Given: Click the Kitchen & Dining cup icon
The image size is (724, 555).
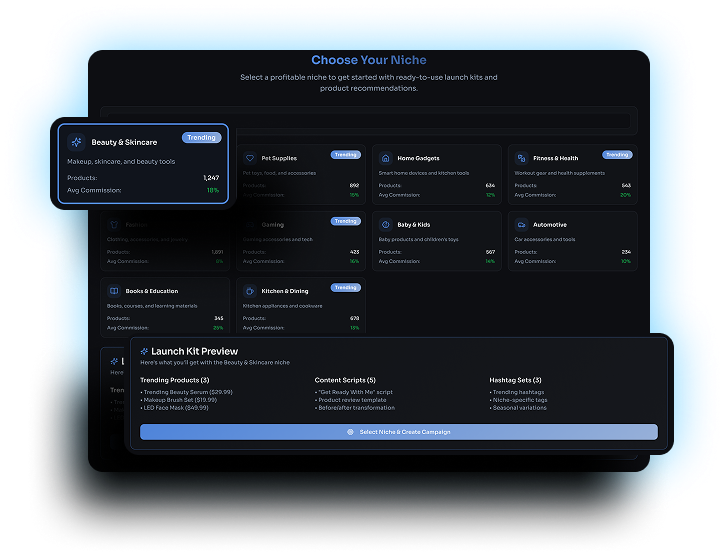Looking at the screenshot, I should (x=250, y=291).
